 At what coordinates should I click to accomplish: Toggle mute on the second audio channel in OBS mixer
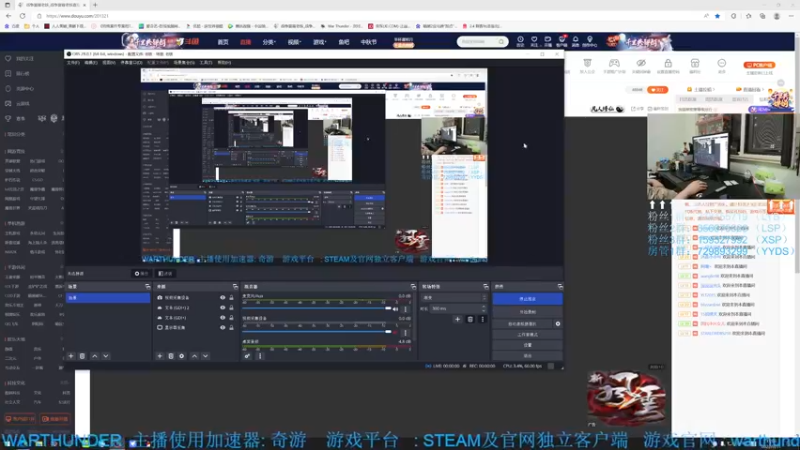pos(396,333)
